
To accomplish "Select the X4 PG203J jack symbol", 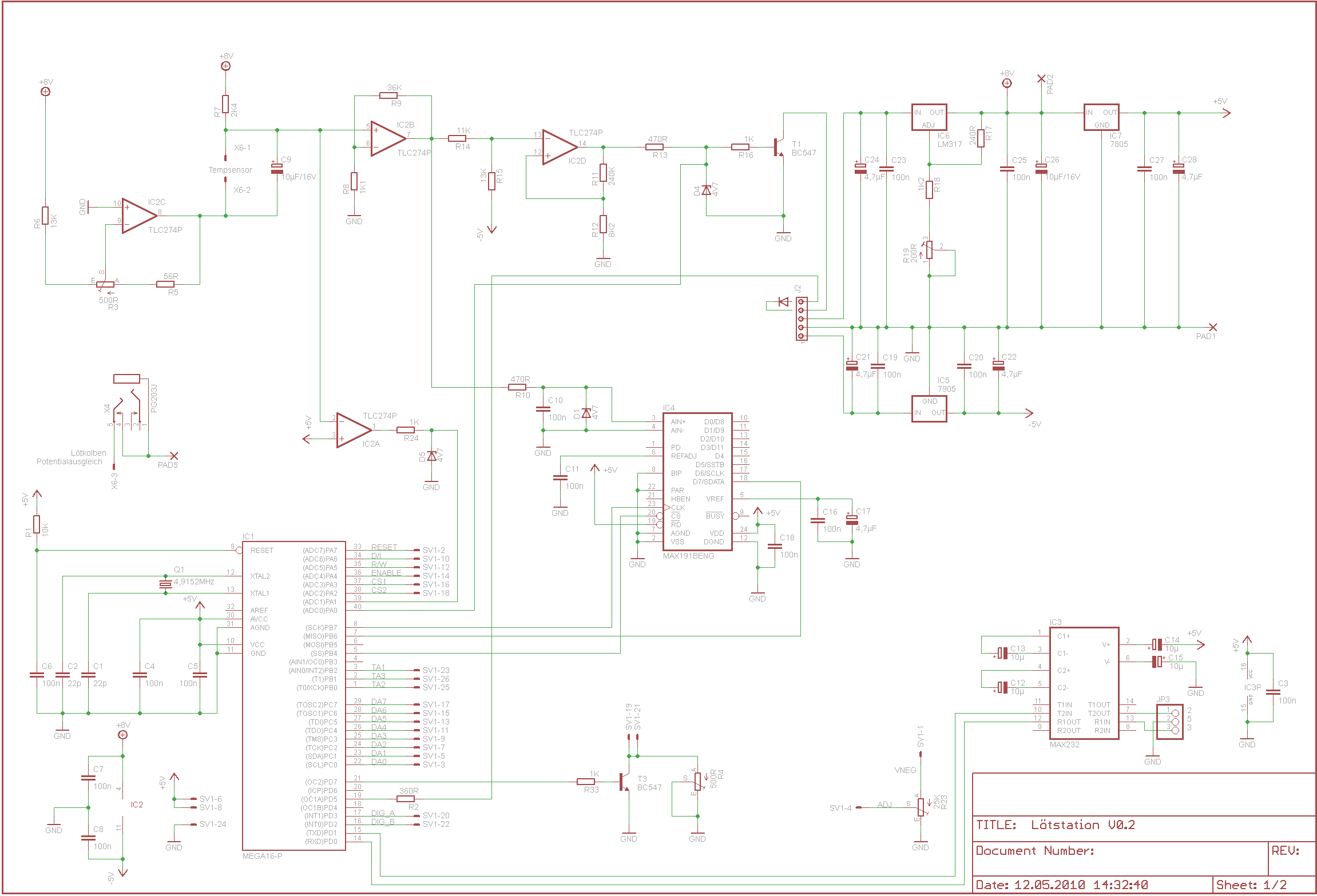I will pos(130,400).
